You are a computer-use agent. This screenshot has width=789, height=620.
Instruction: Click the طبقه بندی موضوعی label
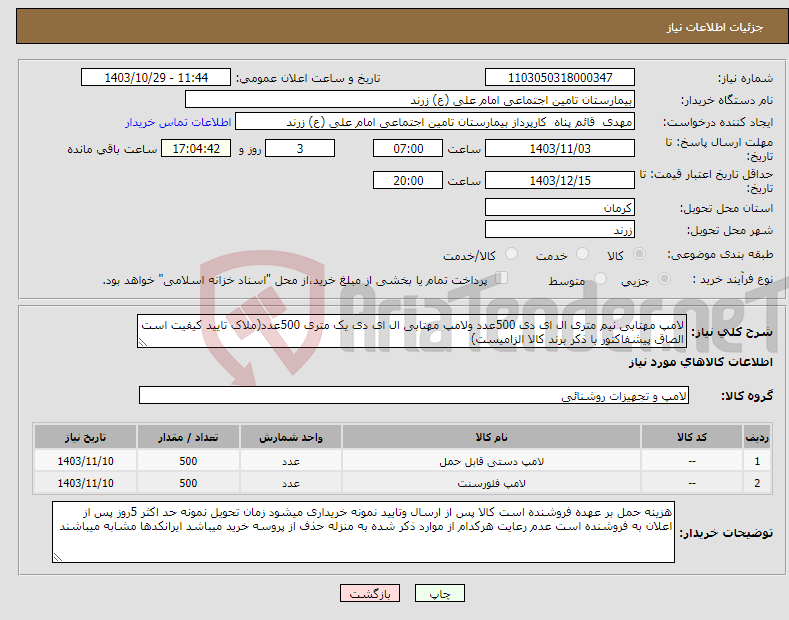(720, 255)
